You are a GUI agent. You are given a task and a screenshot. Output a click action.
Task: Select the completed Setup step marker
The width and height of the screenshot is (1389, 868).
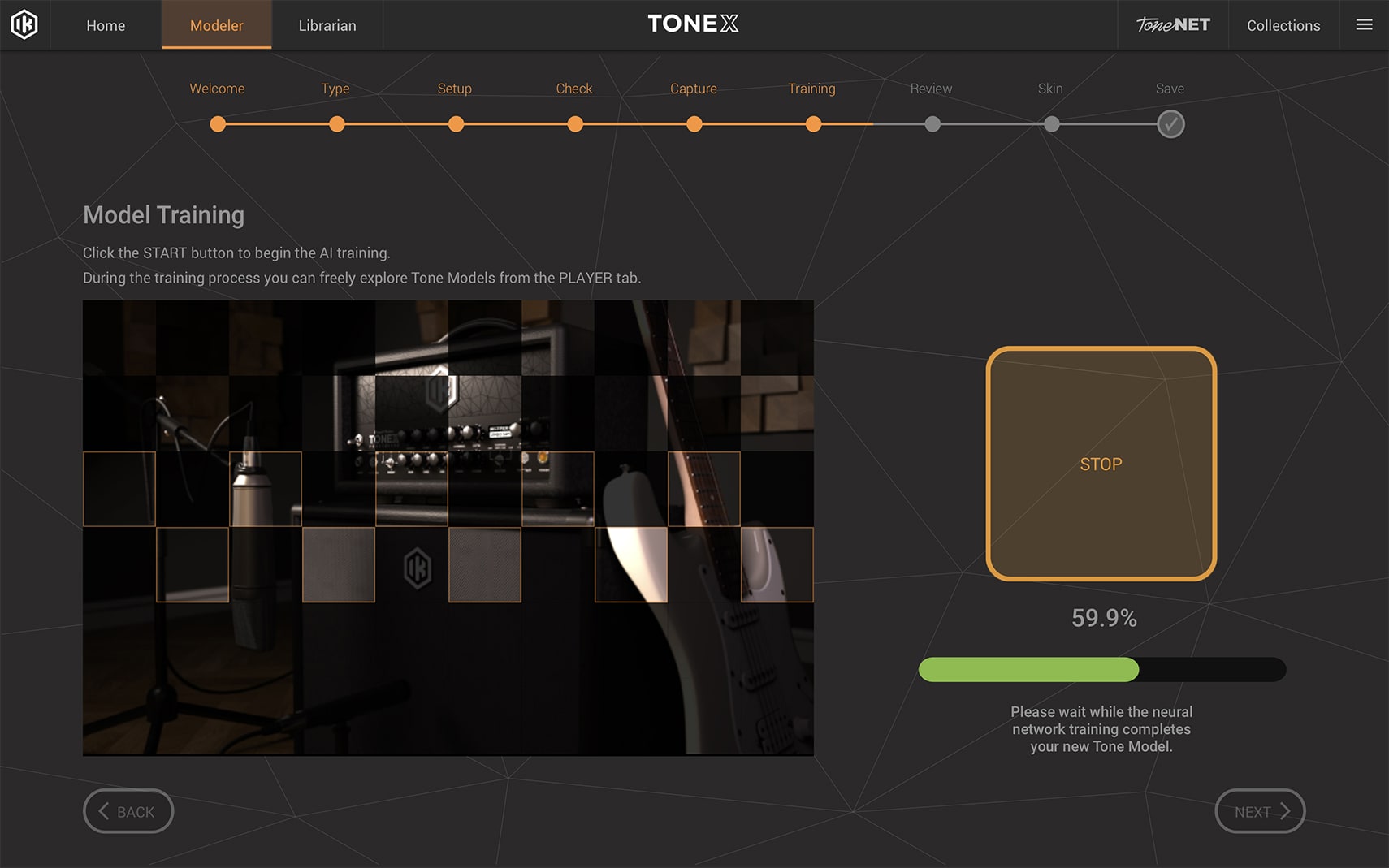pyautogui.click(x=456, y=124)
